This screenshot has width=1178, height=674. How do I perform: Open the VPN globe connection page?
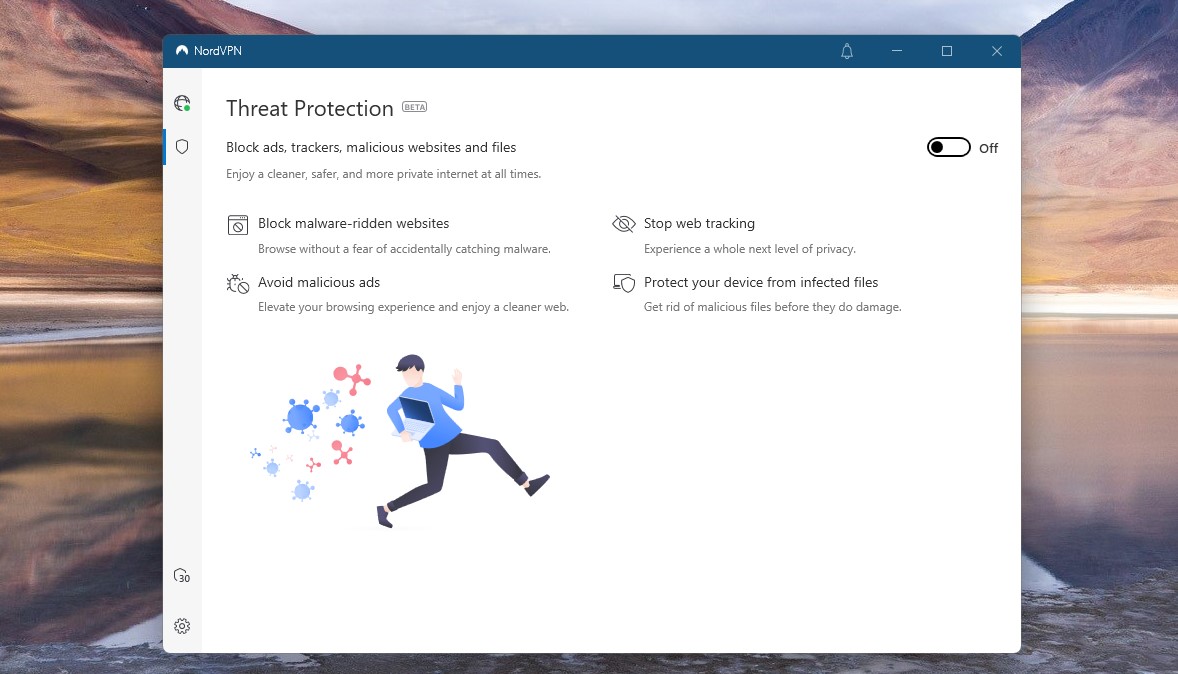tap(182, 103)
